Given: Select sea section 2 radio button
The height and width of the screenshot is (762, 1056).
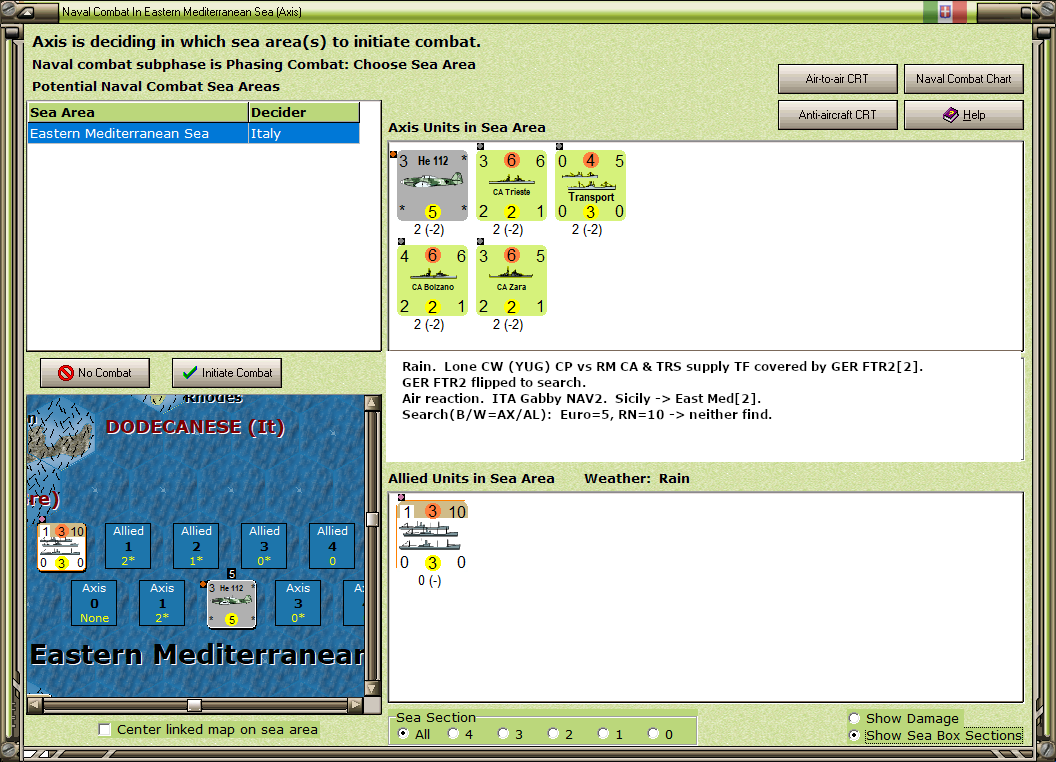Looking at the screenshot, I should (553, 734).
